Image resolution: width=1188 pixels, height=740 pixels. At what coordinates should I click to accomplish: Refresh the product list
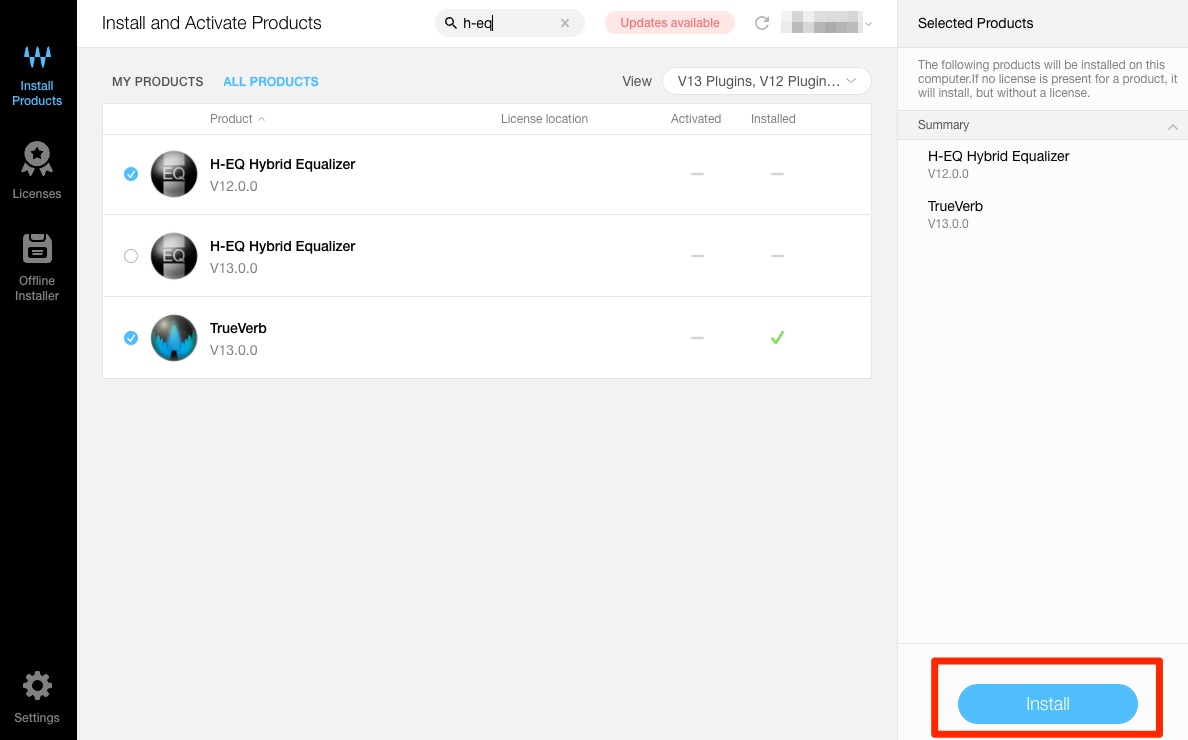[761, 23]
